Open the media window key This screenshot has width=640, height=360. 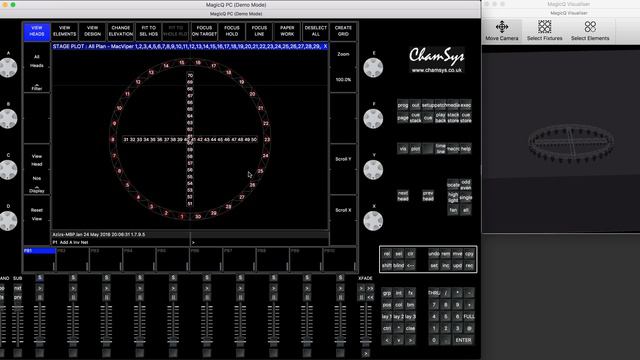pyautogui.click(x=453, y=105)
